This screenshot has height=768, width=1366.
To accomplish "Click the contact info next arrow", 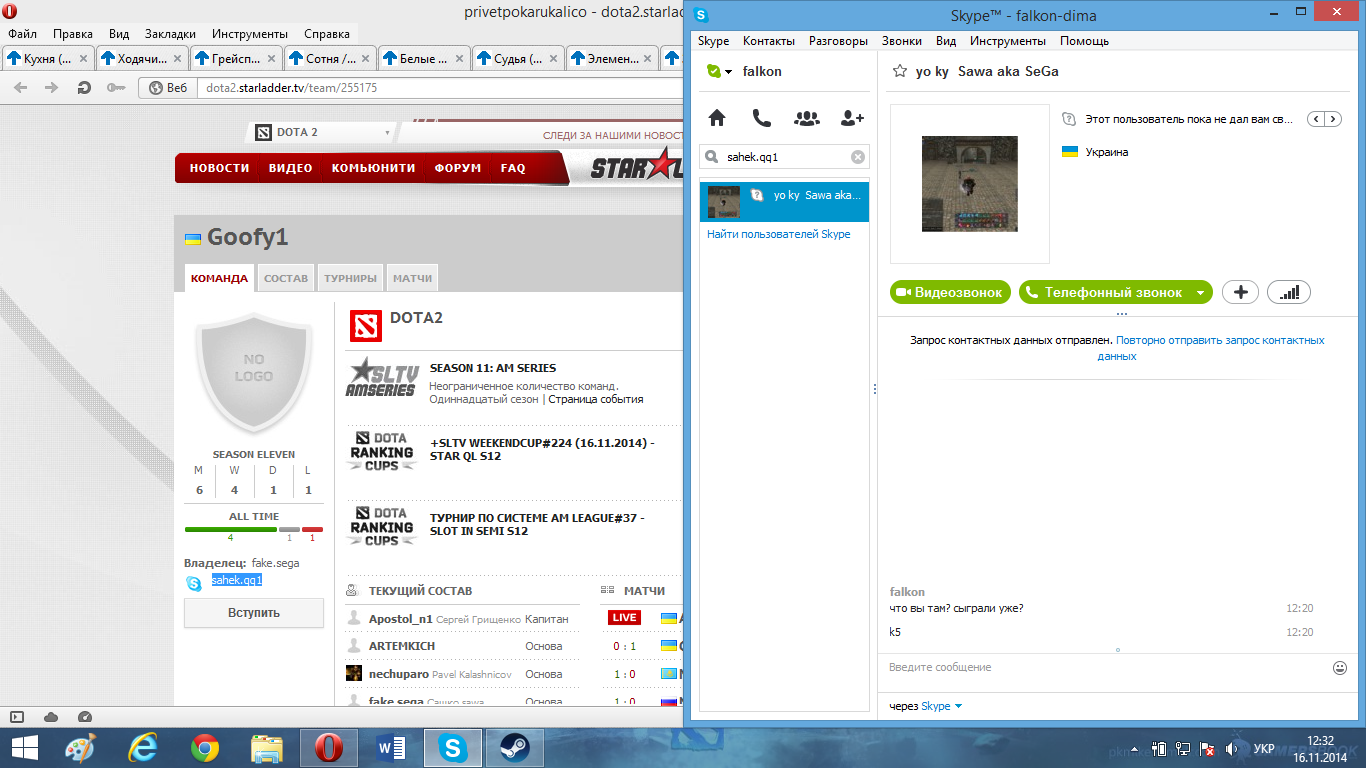I will [1335, 119].
